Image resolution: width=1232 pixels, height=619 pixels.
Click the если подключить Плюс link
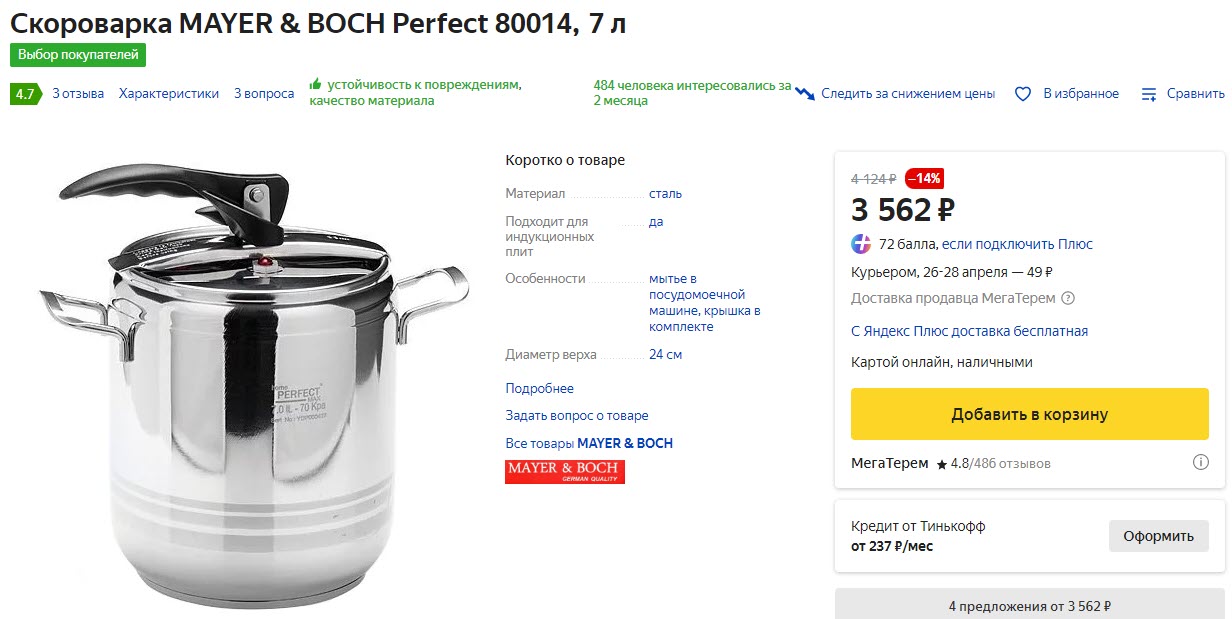point(1017,244)
